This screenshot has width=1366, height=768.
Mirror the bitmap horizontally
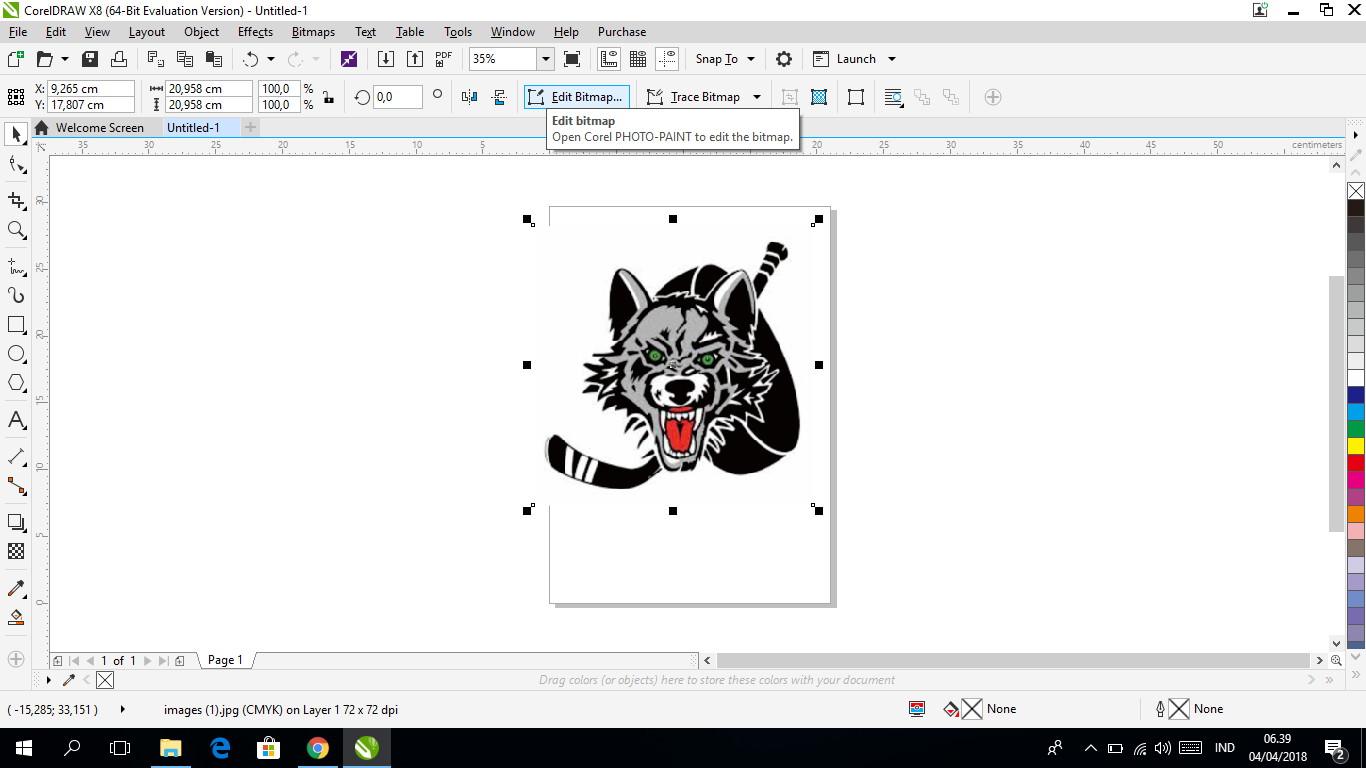tap(468, 97)
